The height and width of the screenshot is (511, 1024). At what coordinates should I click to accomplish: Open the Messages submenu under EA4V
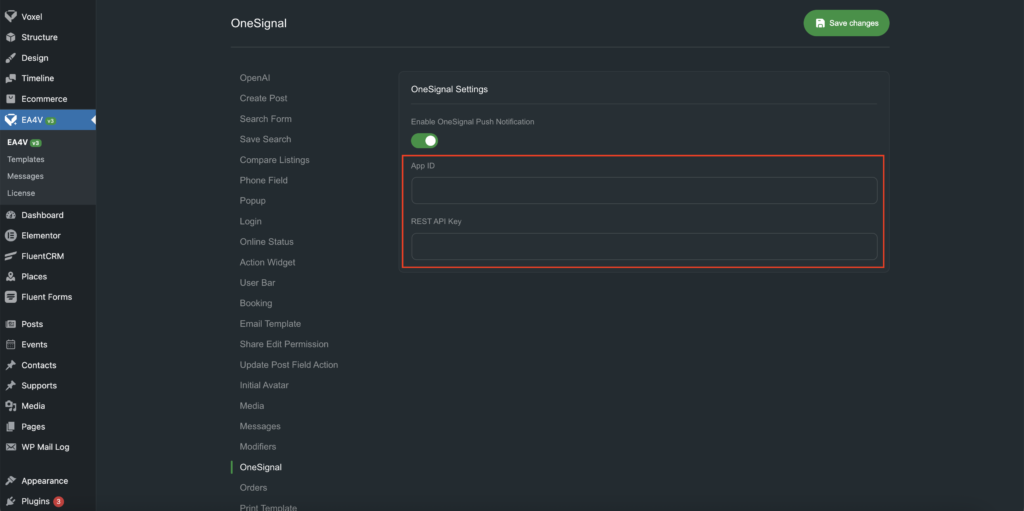[25, 176]
